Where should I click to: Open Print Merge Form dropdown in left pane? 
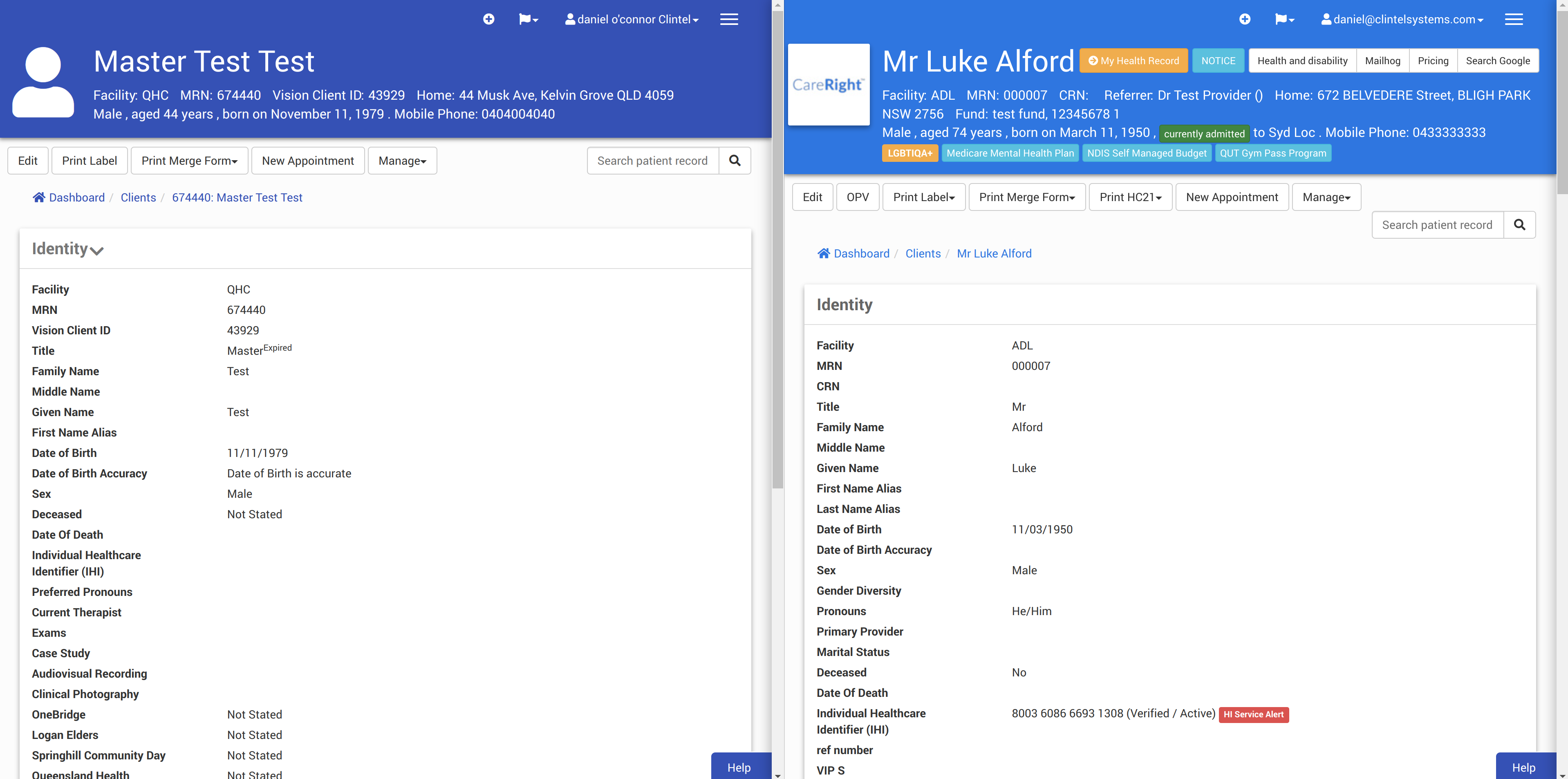click(x=189, y=161)
